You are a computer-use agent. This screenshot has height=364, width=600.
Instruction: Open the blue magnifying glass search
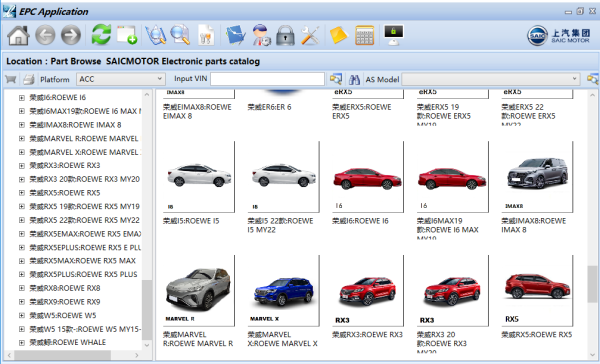pos(180,35)
